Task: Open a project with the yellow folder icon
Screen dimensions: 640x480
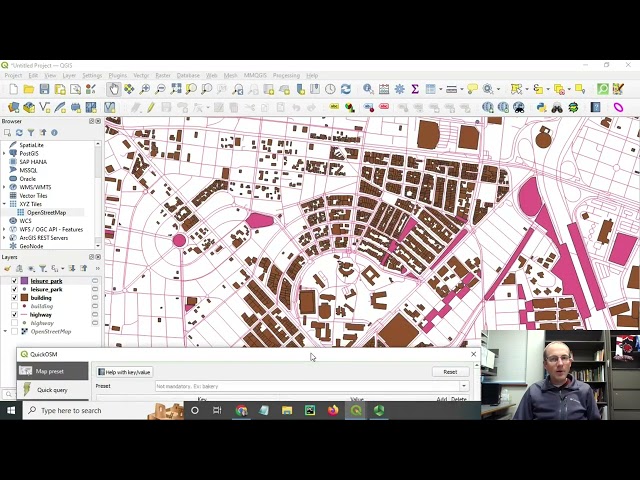Action: [29, 89]
